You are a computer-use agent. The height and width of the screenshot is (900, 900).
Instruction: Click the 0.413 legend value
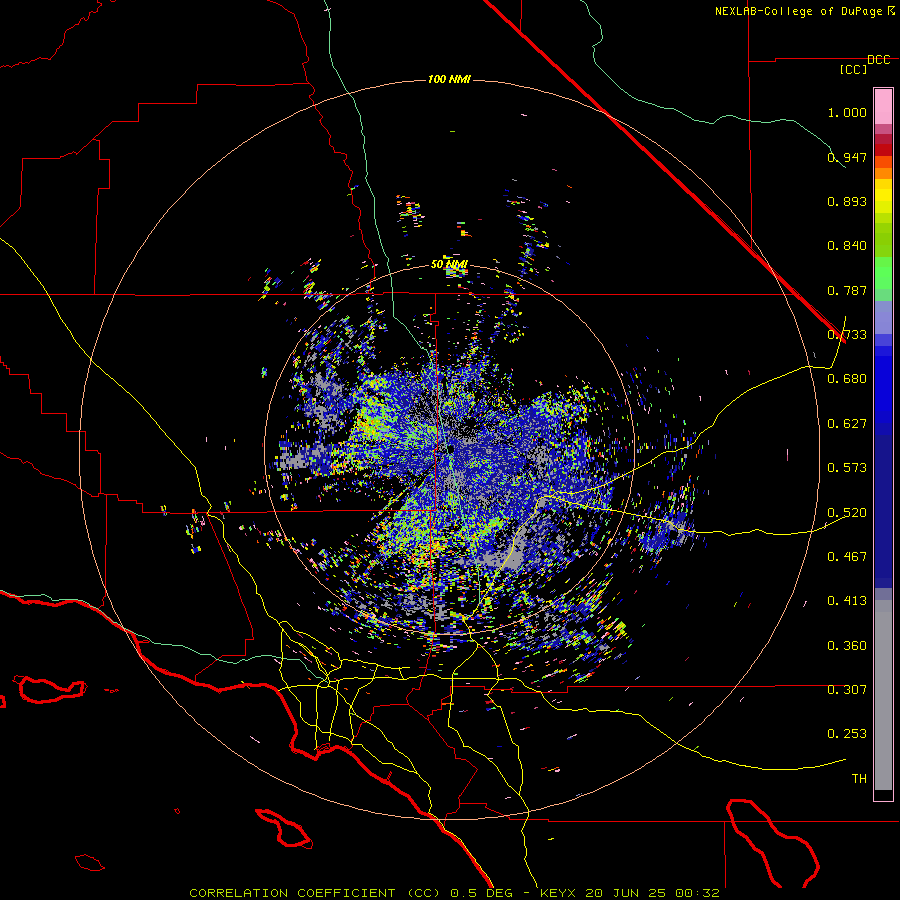tap(847, 601)
